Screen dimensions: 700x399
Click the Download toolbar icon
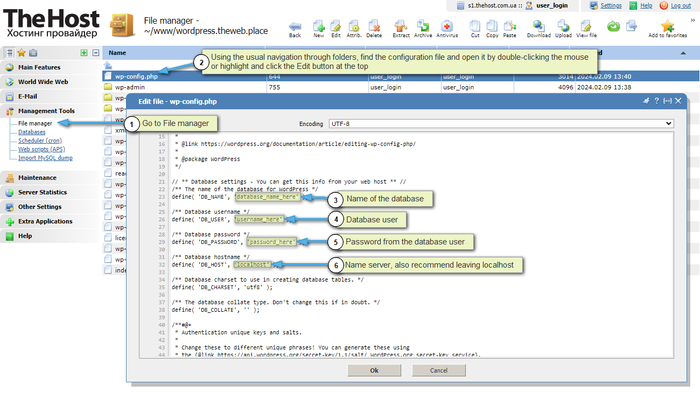coord(538,29)
